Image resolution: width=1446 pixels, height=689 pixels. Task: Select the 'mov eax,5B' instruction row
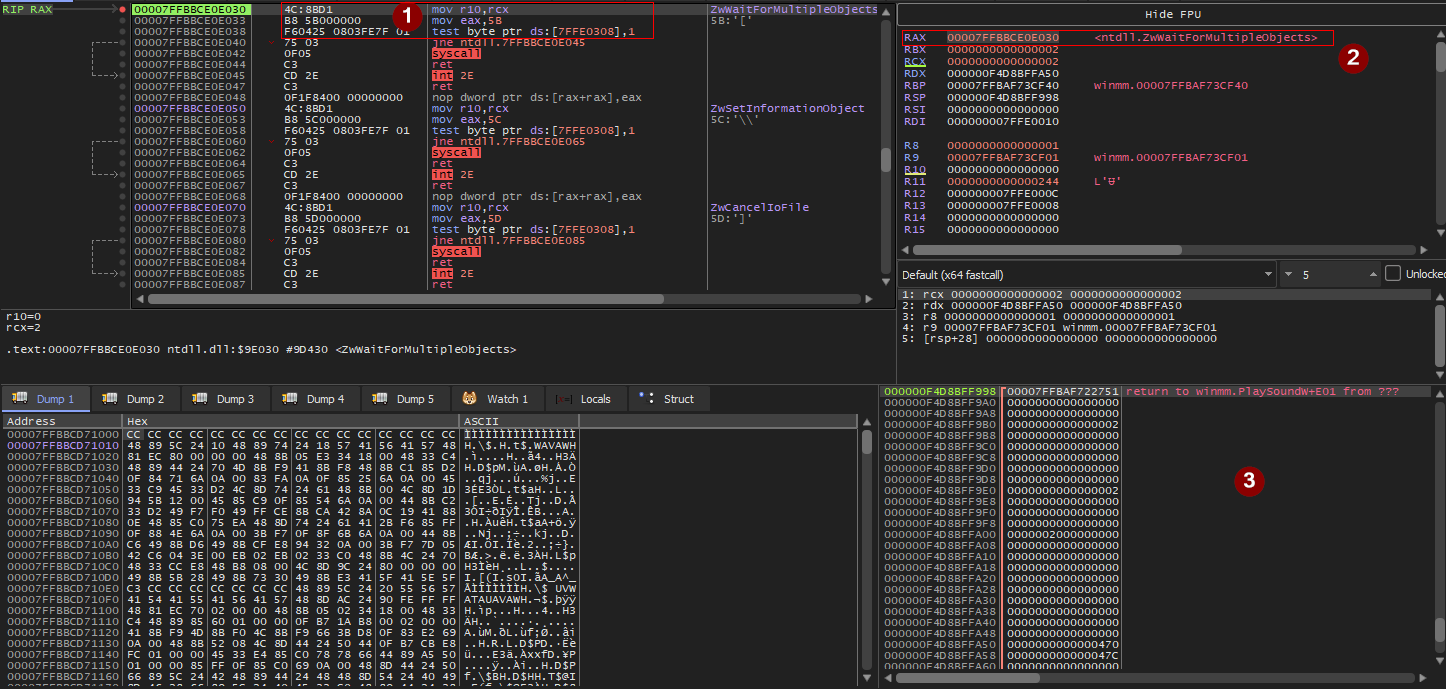[505, 20]
